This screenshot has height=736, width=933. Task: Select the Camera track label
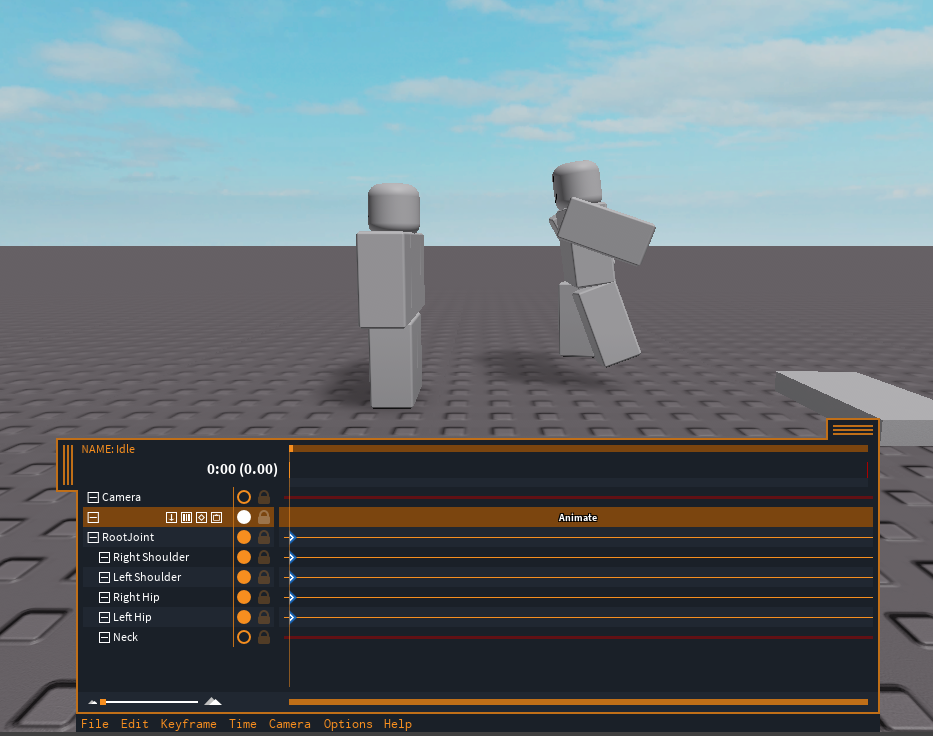[x=121, y=497]
